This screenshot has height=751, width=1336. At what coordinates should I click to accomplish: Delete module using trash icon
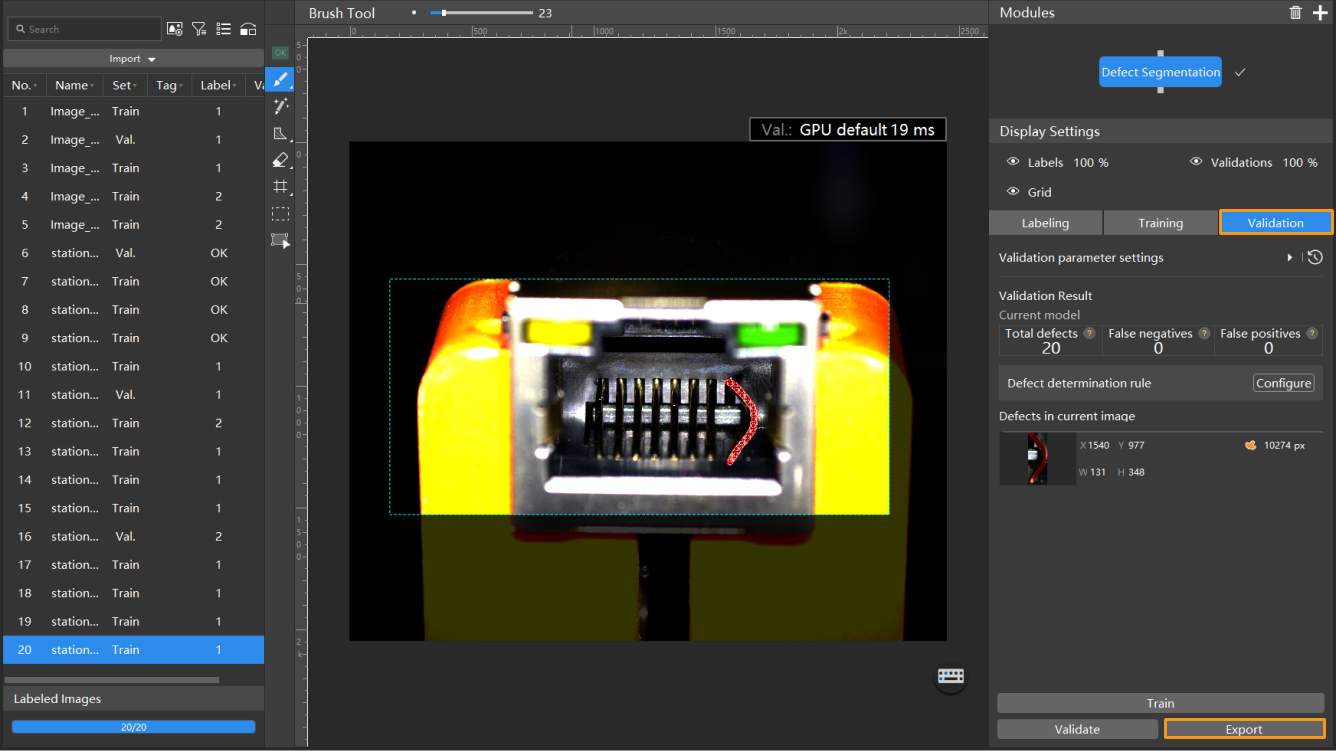[1296, 12]
